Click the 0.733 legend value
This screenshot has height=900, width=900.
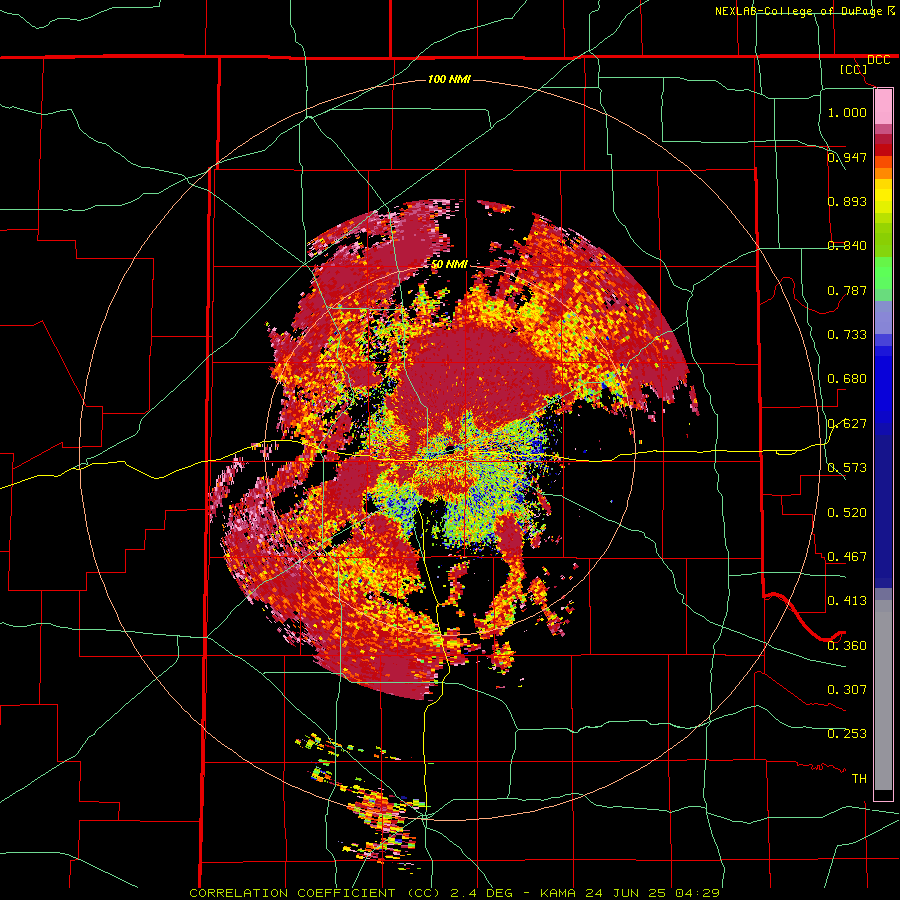point(847,335)
